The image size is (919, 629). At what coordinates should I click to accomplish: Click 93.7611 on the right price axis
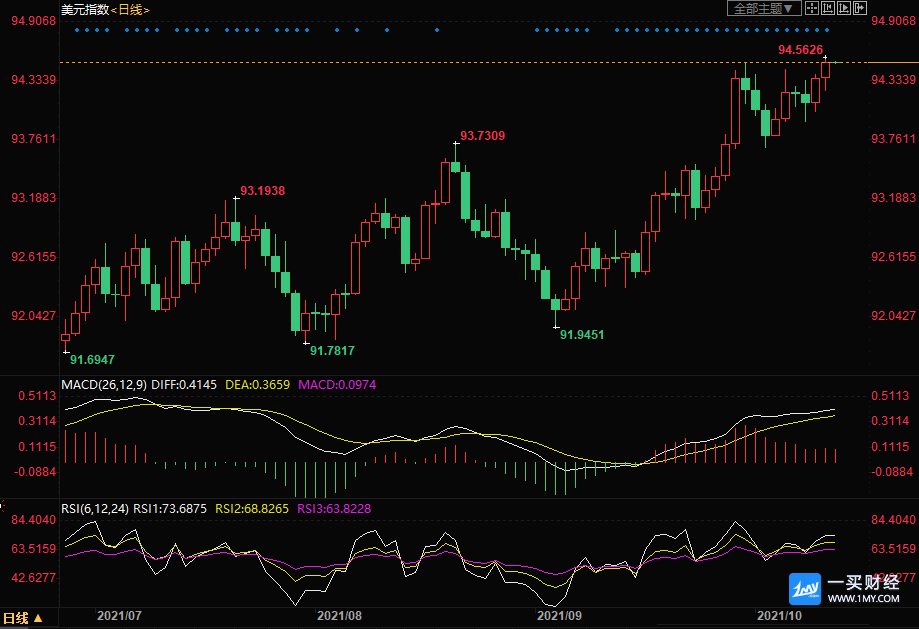[x=893, y=138]
